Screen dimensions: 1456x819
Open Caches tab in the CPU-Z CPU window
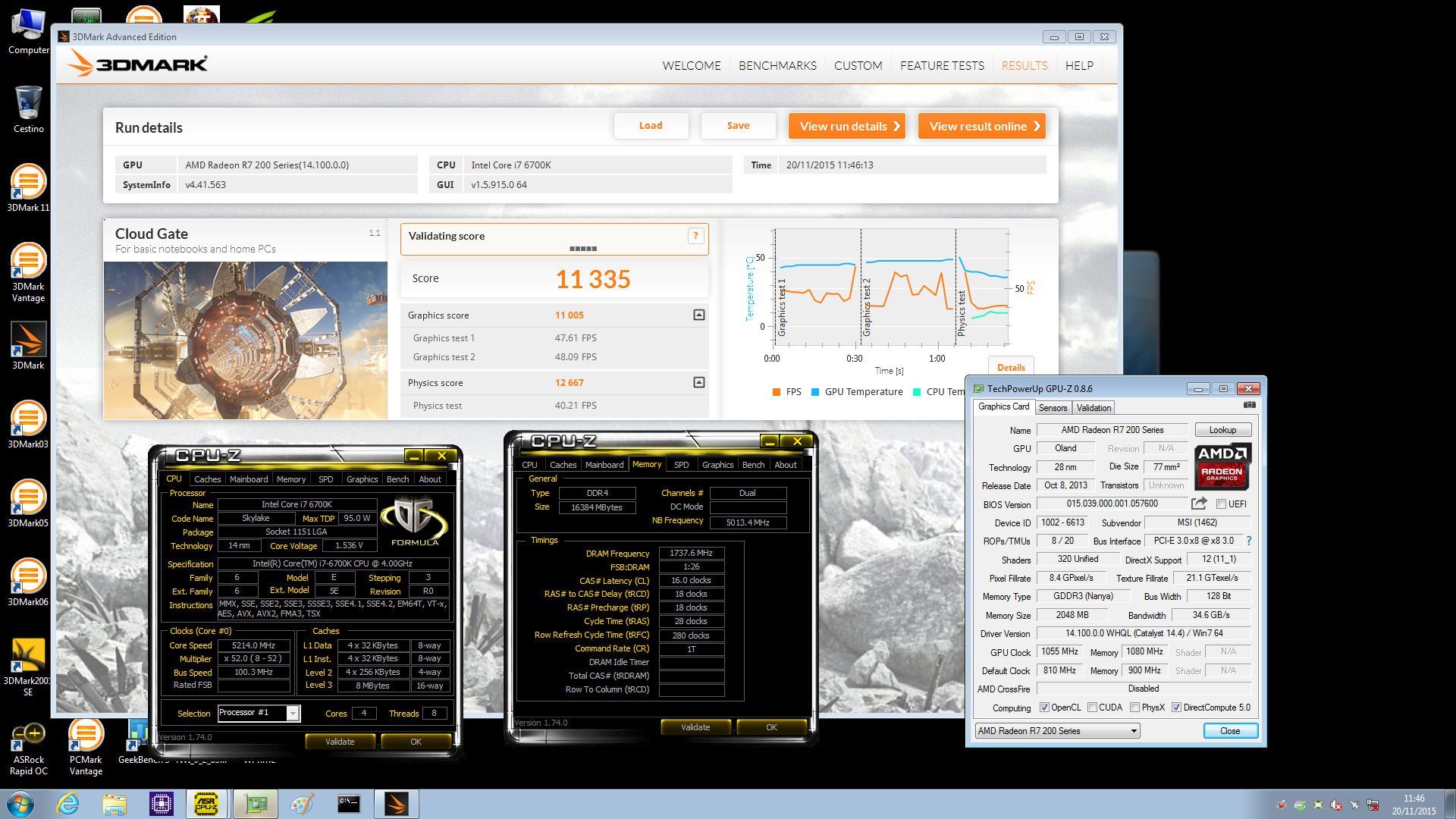point(207,479)
